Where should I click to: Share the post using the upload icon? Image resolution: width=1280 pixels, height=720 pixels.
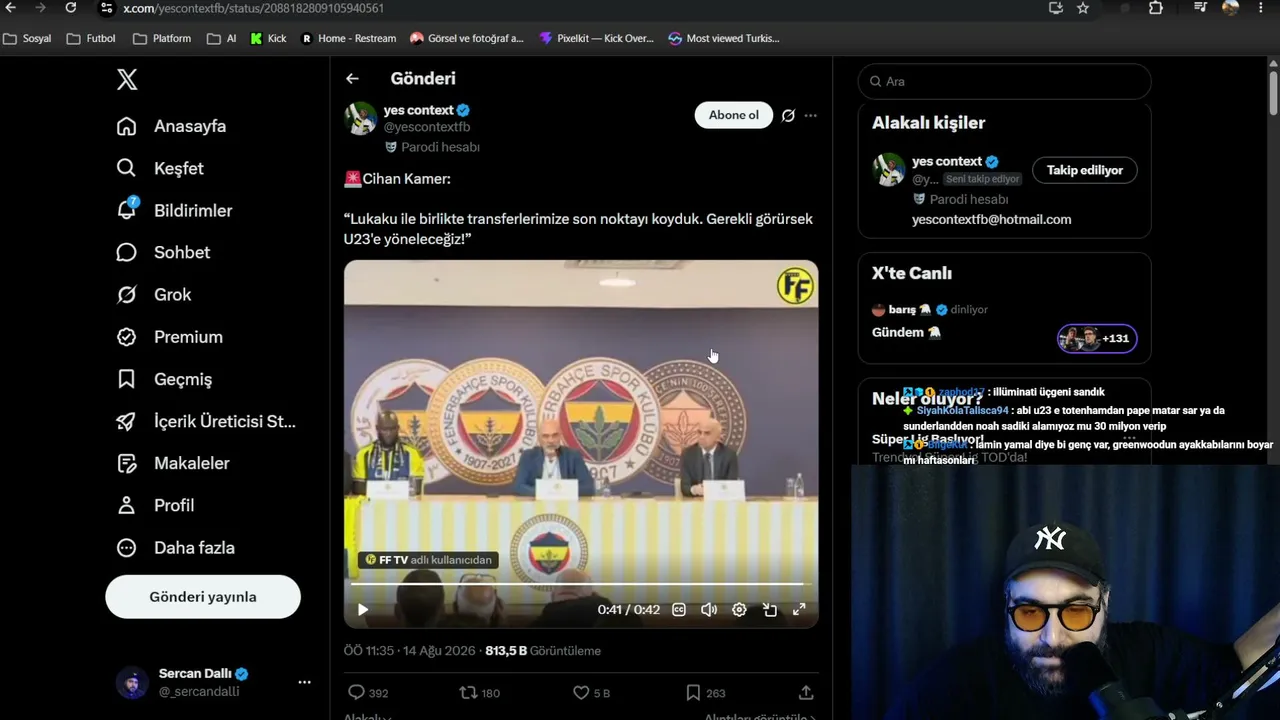point(806,692)
